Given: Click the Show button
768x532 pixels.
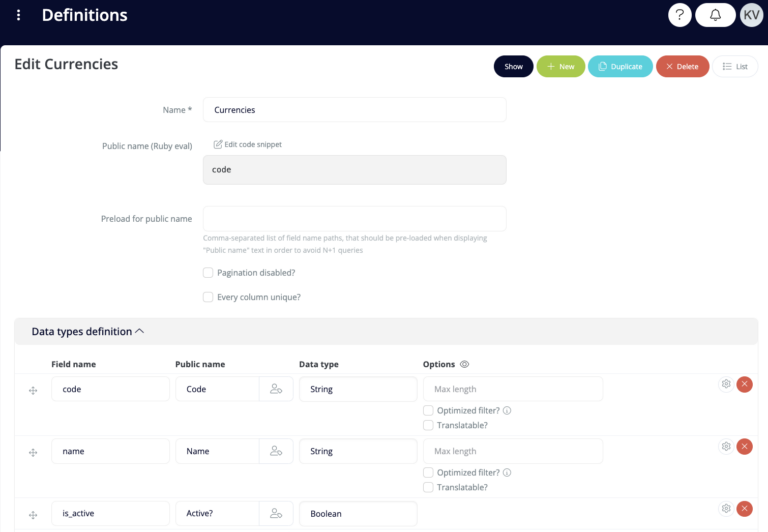Looking at the screenshot, I should (513, 66).
